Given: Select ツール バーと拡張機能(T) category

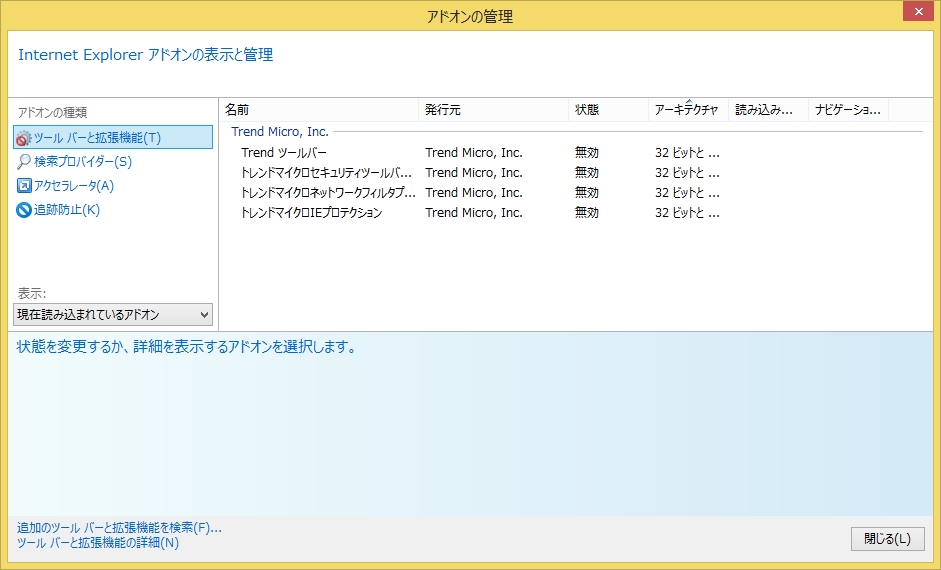Looking at the screenshot, I should point(113,137).
